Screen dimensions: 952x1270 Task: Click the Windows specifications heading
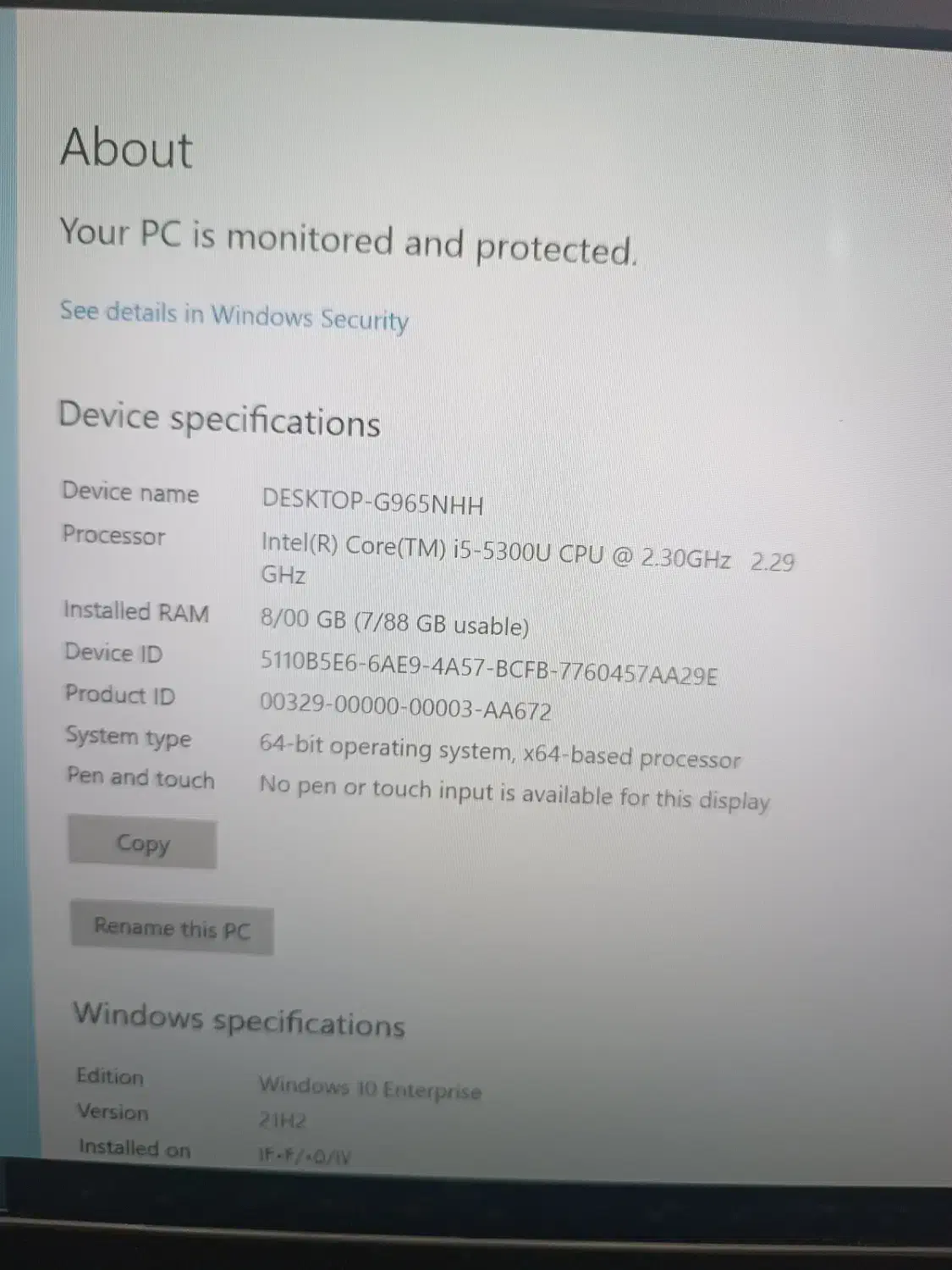(x=239, y=1019)
